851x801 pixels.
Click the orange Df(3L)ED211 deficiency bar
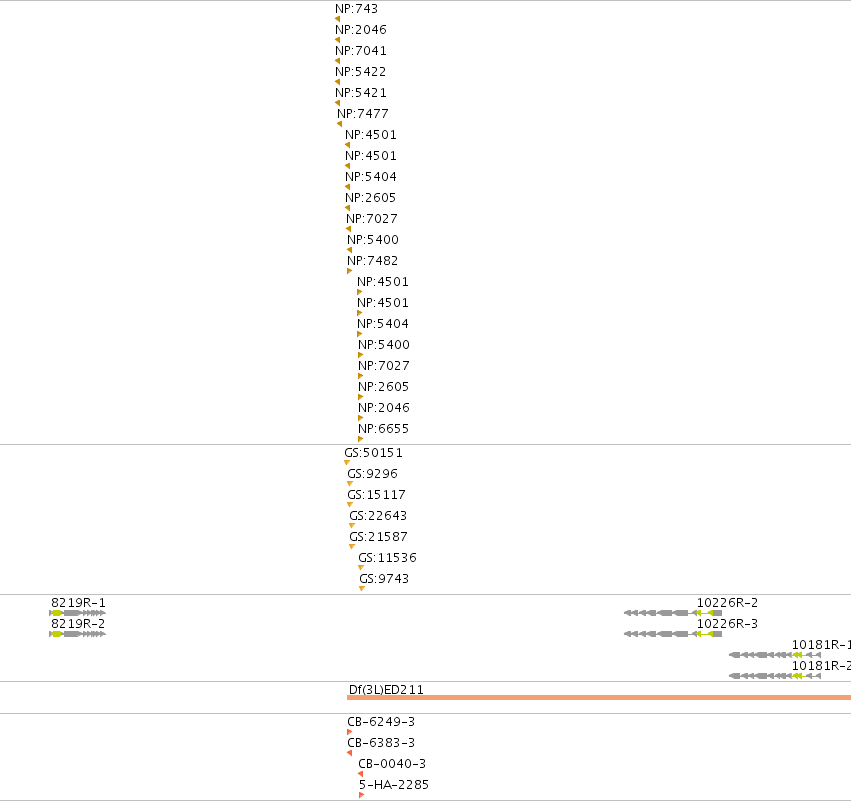[x=599, y=698]
